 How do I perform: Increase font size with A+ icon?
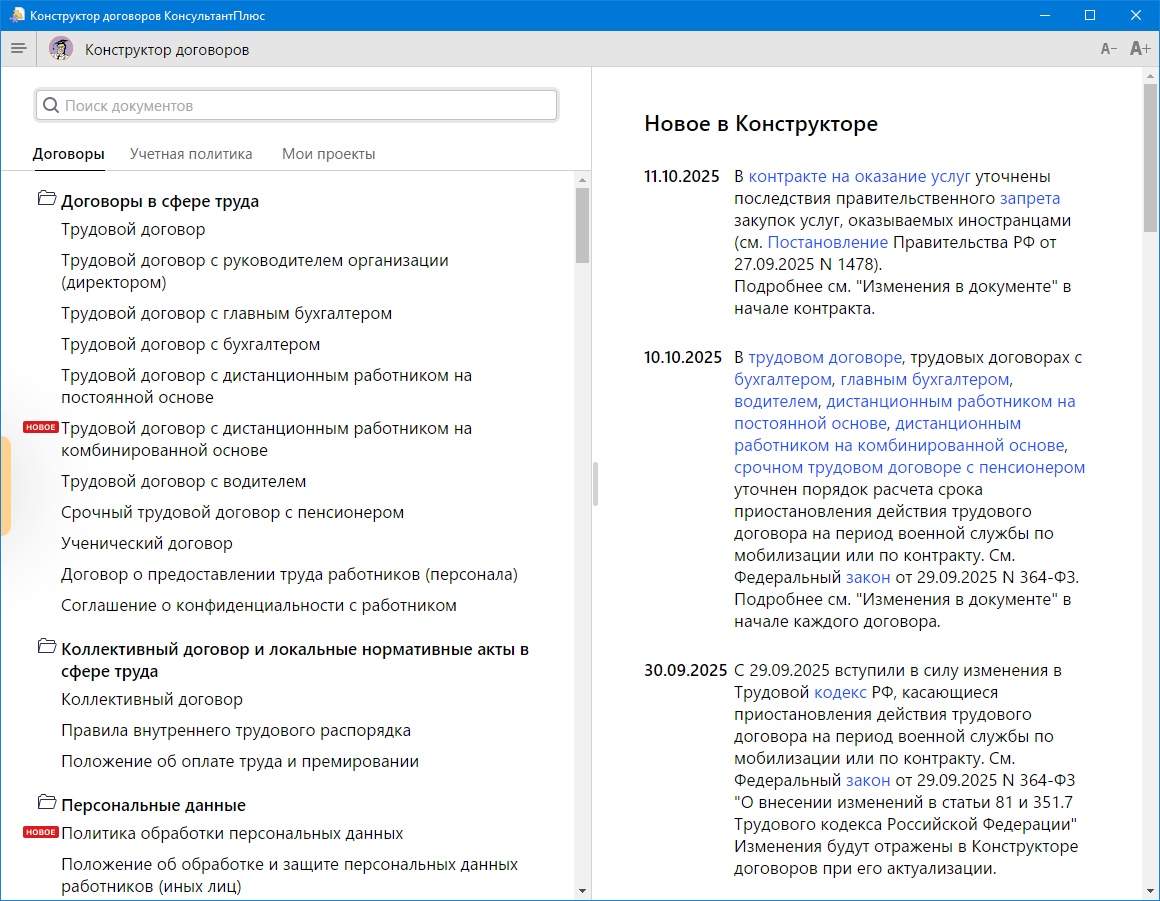tap(1140, 49)
